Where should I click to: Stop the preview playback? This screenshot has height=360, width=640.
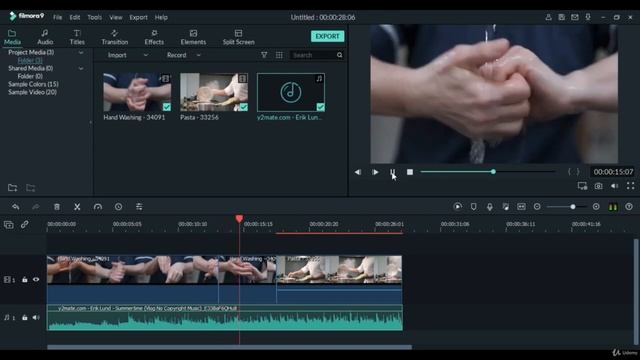(410, 172)
